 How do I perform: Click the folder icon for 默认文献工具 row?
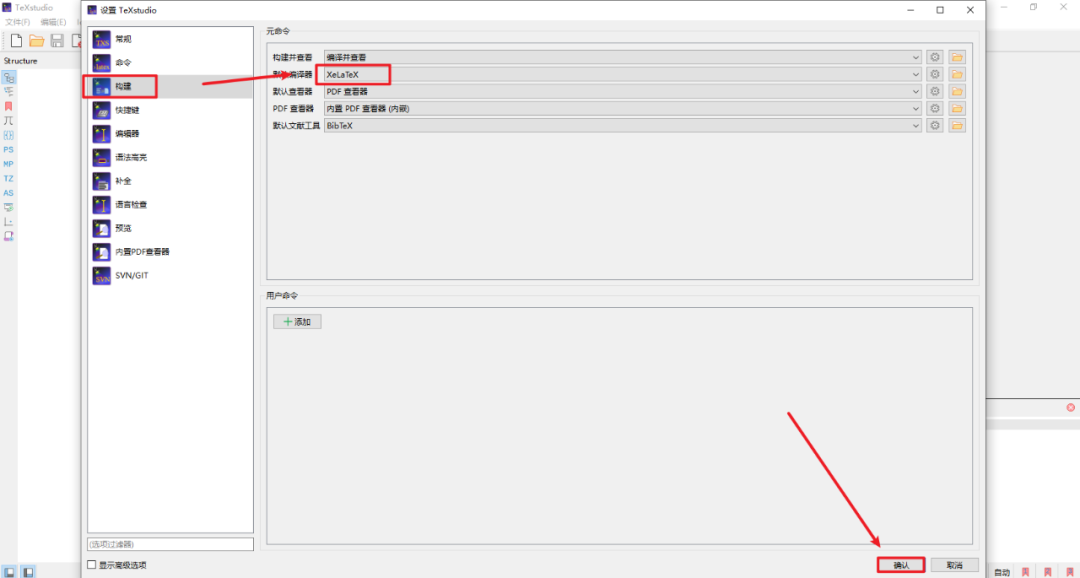[x=957, y=125]
